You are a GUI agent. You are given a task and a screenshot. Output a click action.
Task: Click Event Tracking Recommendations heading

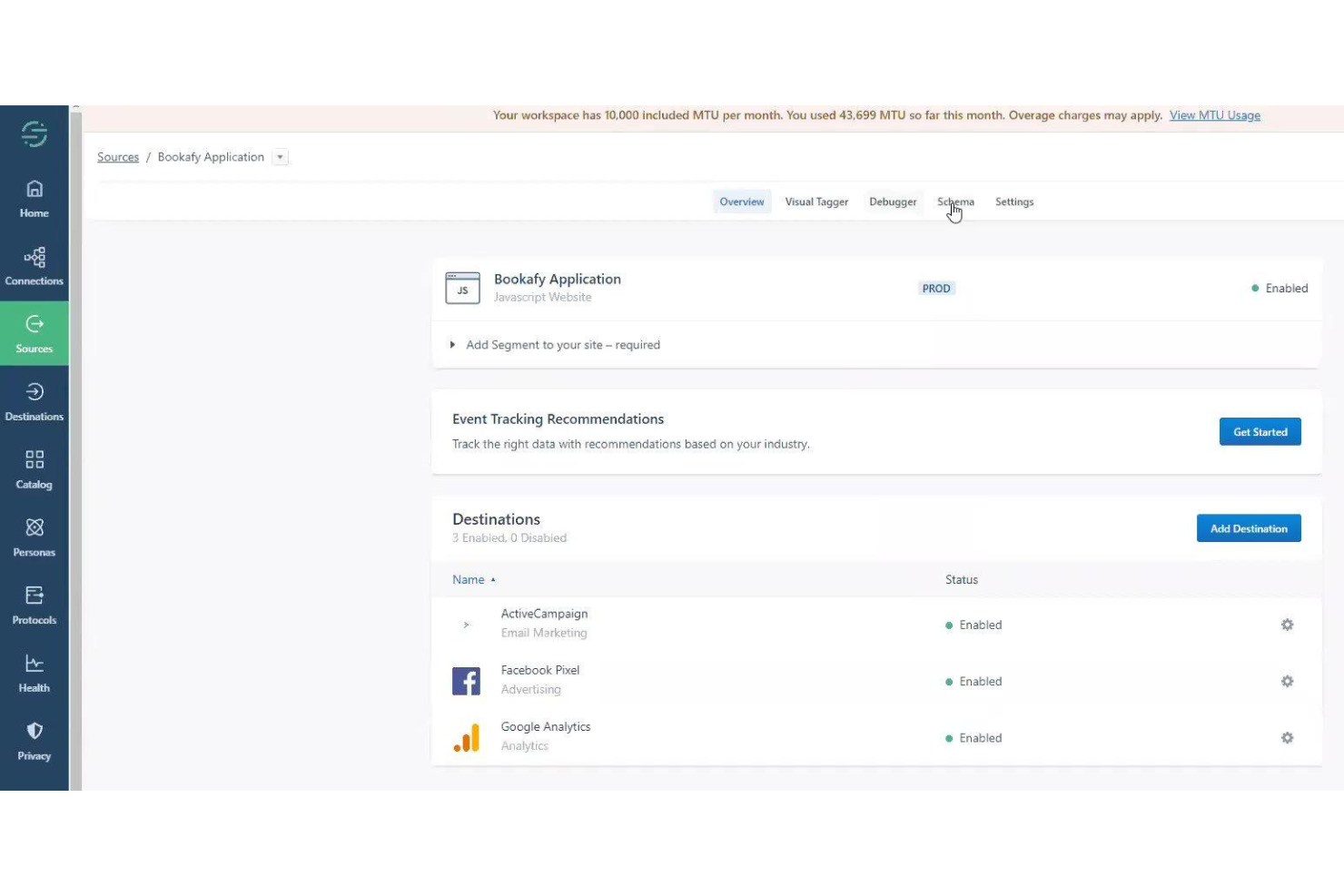558,418
